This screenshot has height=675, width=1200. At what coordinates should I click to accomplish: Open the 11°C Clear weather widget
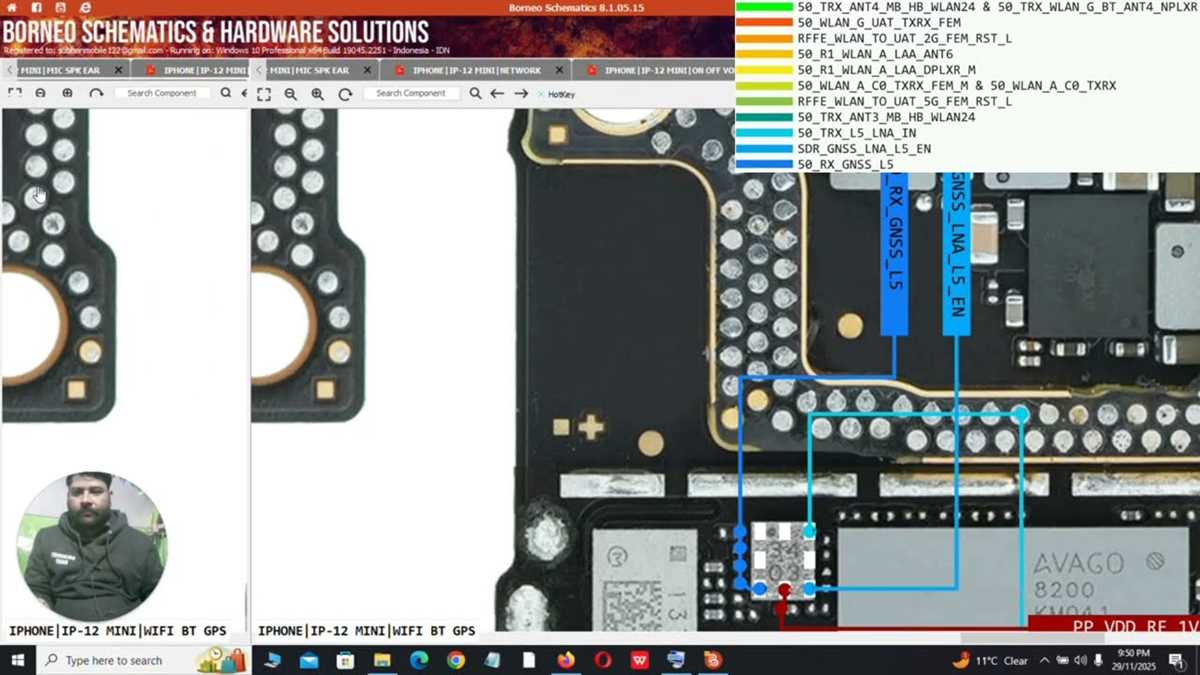(x=990, y=660)
